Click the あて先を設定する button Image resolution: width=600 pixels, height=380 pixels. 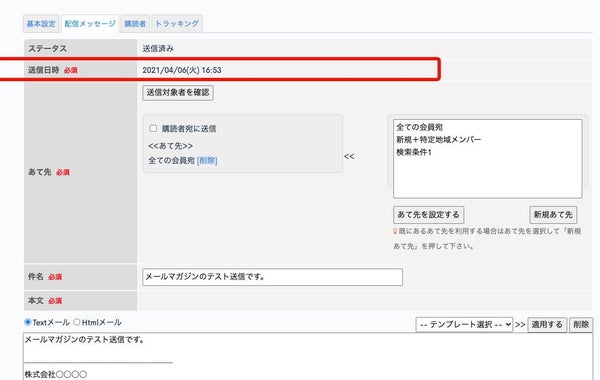pyautogui.click(x=429, y=215)
